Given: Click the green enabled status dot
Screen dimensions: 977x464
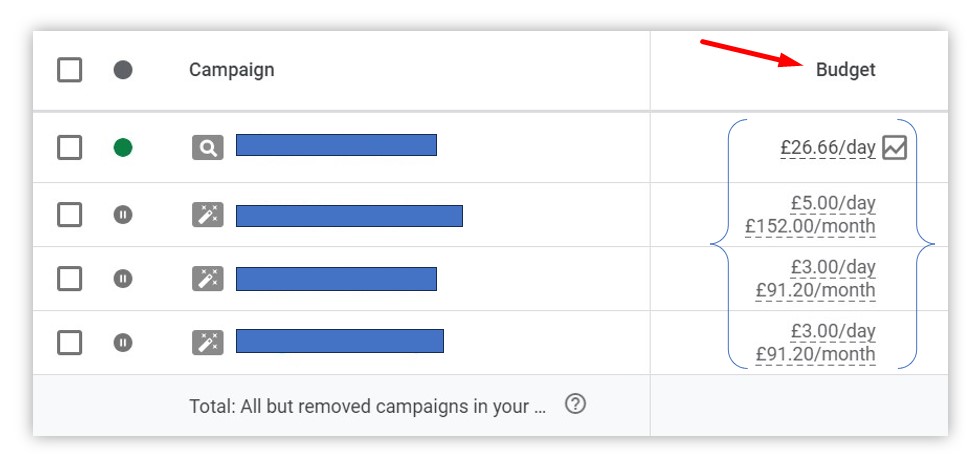Looking at the screenshot, I should tap(123, 148).
